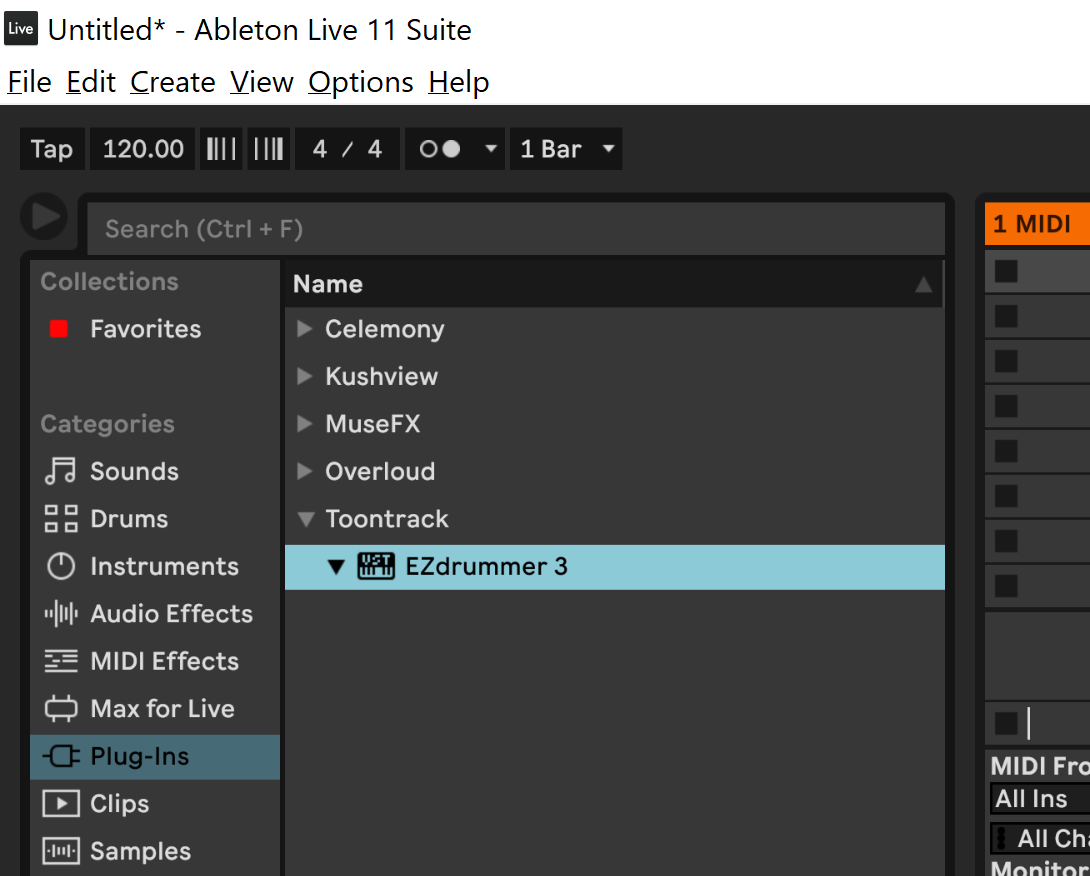
Task: Click the EZdrummer 3 plug-in icon
Action: pos(376,566)
